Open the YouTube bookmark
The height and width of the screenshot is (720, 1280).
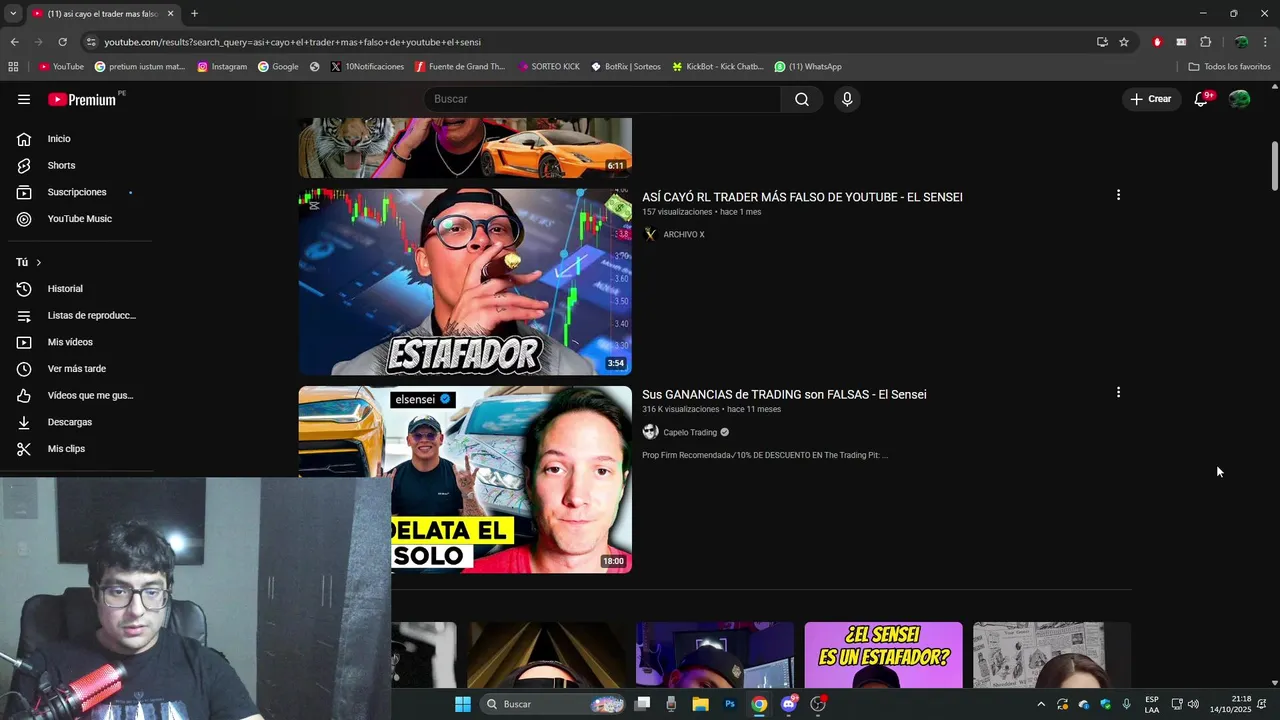pyautogui.click(x=61, y=67)
